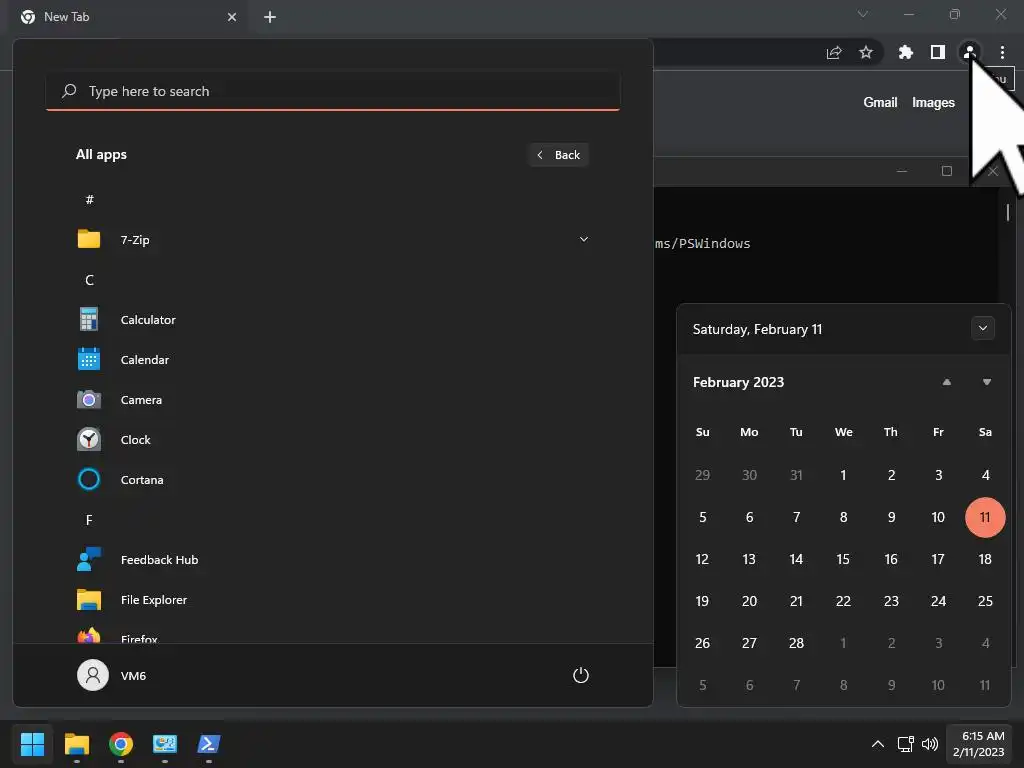1024x768 pixels.
Task: Open Firefox from the app list
Action: click(332, 635)
